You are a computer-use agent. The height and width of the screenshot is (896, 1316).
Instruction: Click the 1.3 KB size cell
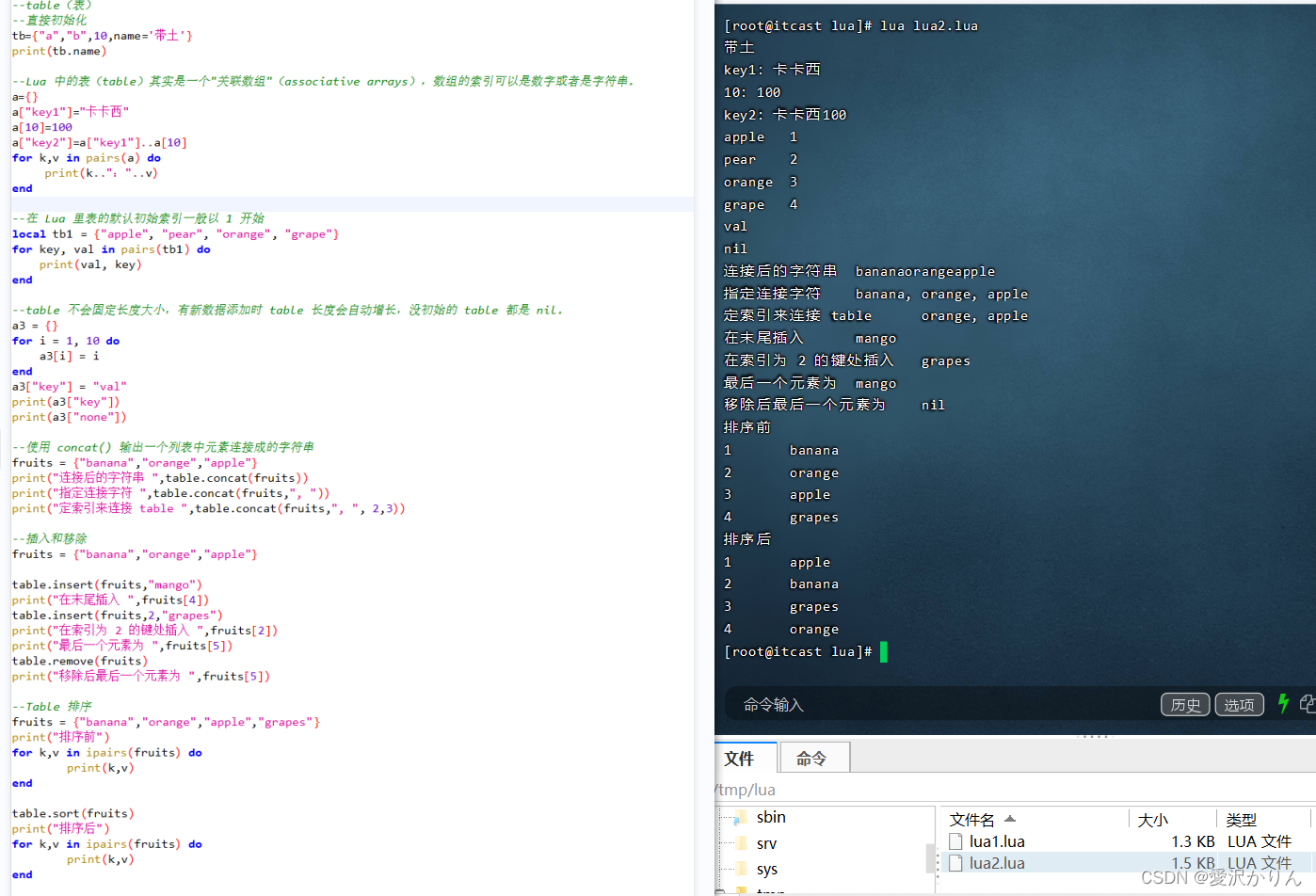[1193, 841]
